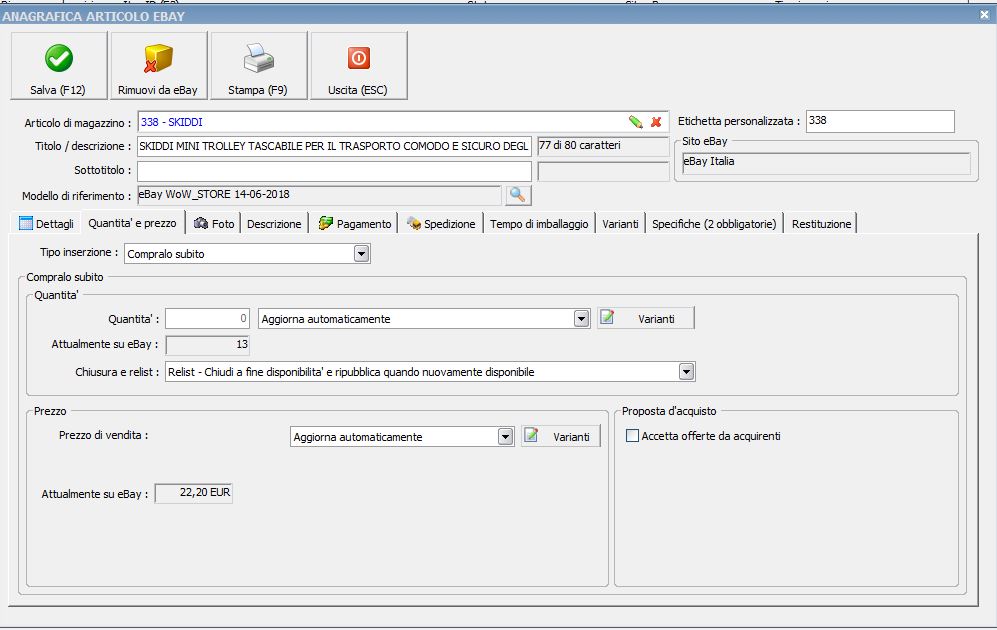Open the Dettagli tab
Image resolution: width=997 pixels, height=630 pixels.
(47, 224)
